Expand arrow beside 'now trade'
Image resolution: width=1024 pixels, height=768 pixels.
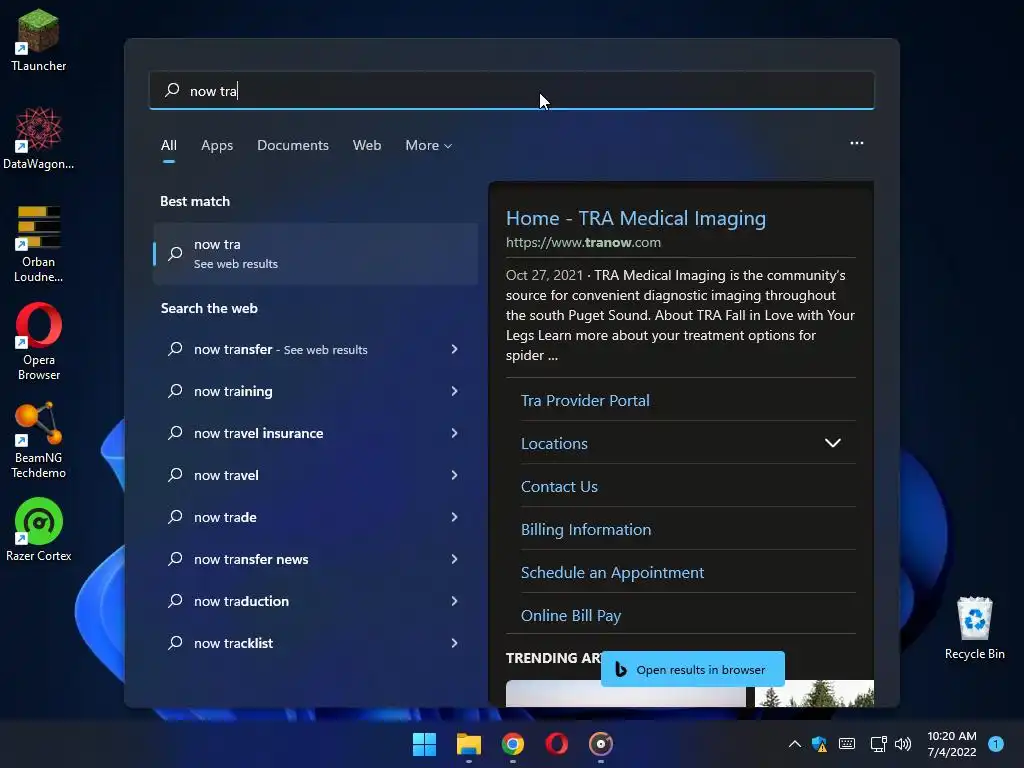(x=455, y=517)
